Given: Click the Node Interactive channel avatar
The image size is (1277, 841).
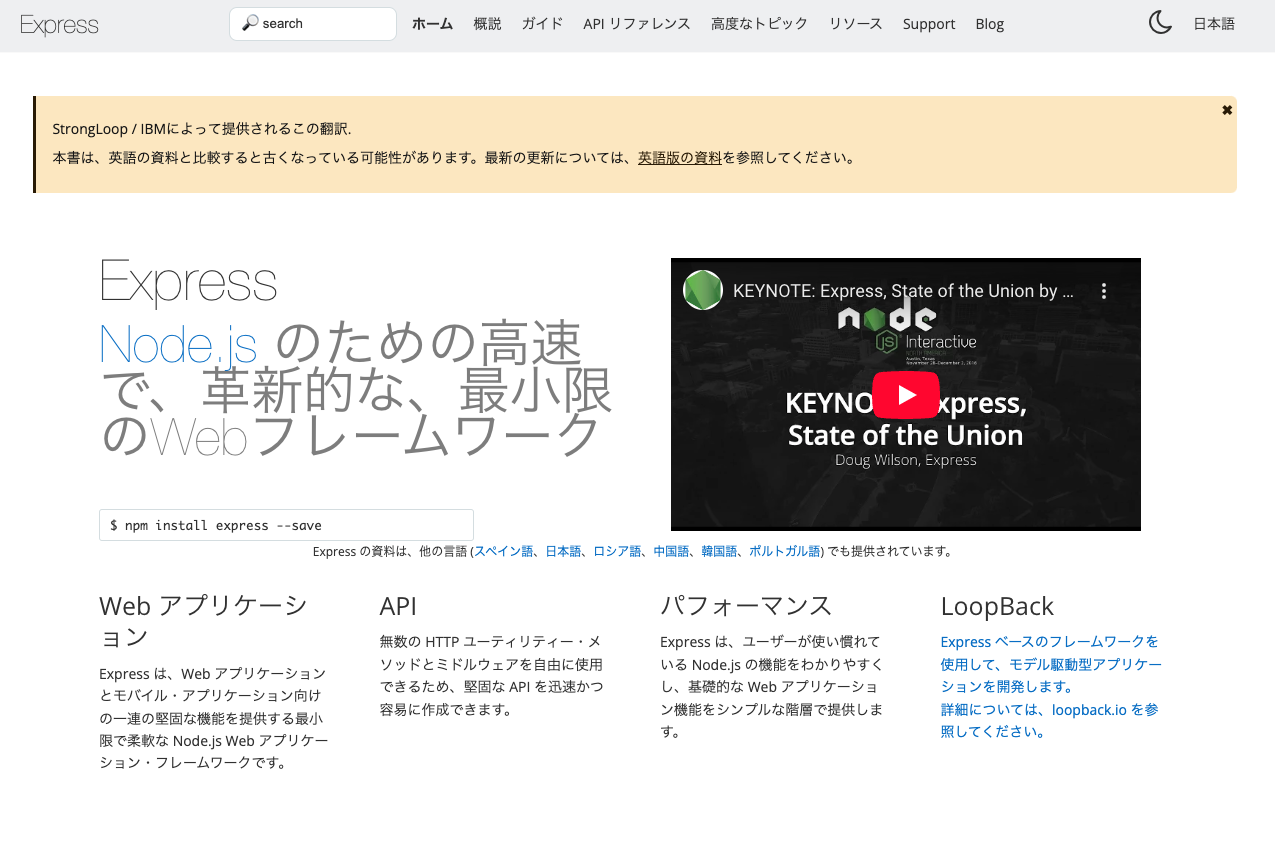Looking at the screenshot, I should 702,289.
